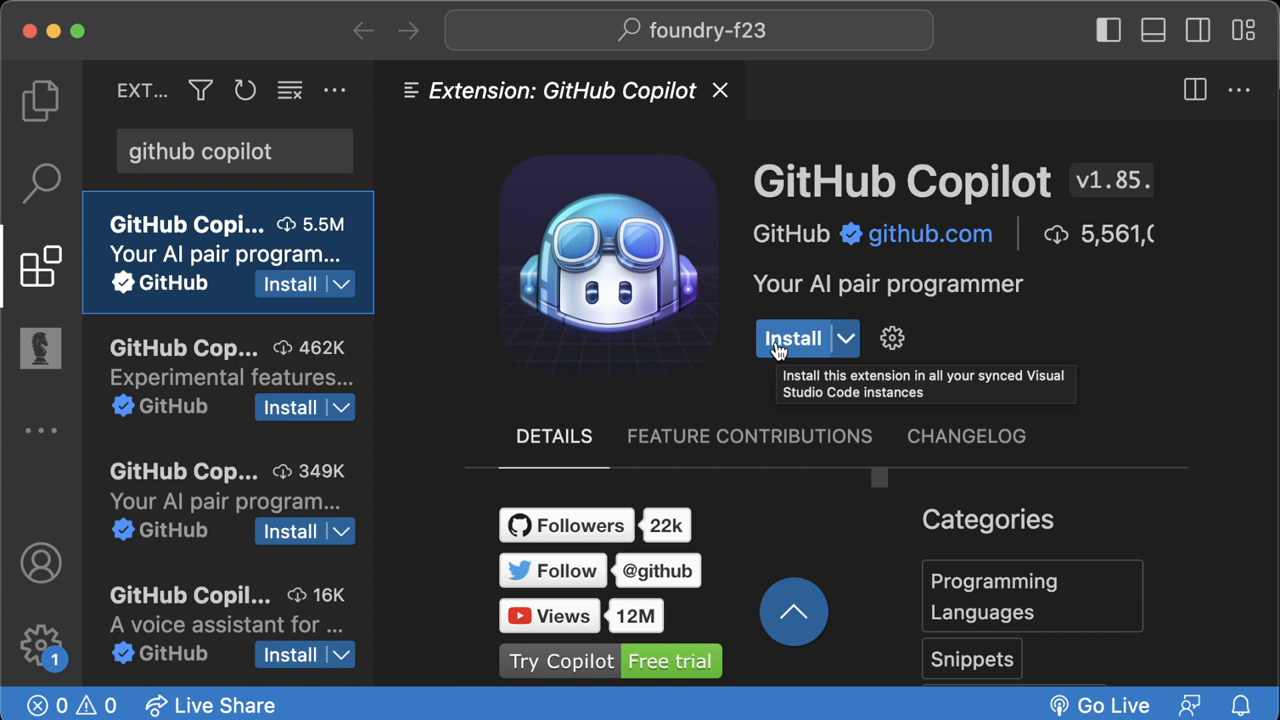This screenshot has width=1280, height=720.
Task: Clear extensions search results icon
Action: [290, 91]
